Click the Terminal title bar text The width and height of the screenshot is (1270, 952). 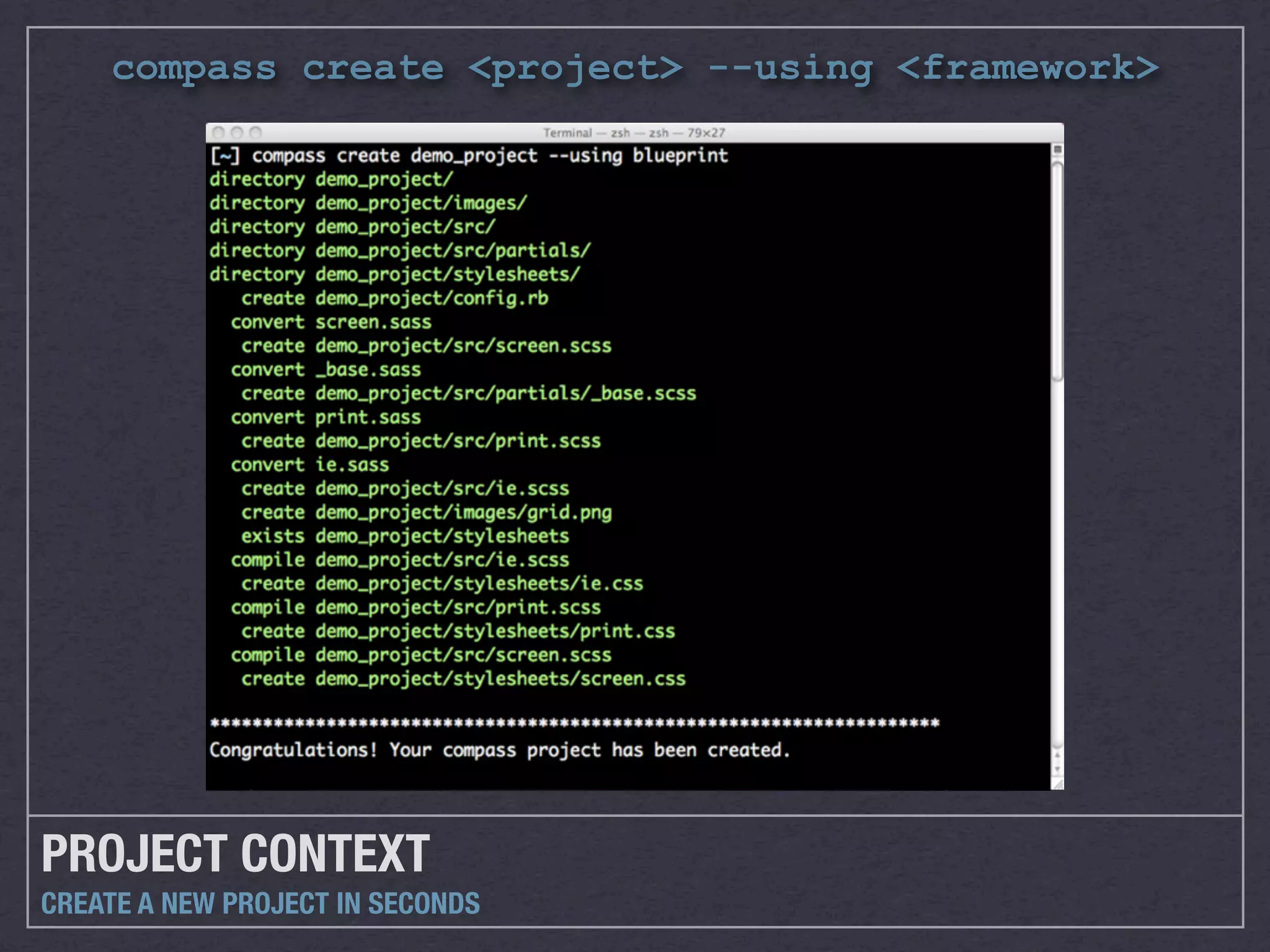coord(634,133)
